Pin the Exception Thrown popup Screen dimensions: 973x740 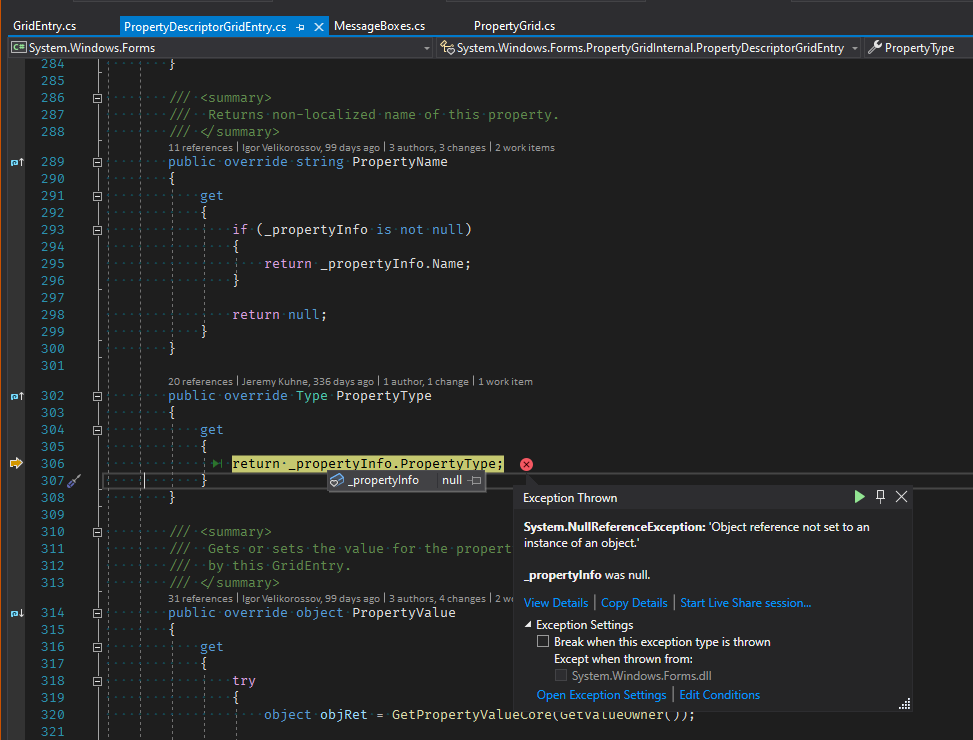click(x=880, y=496)
